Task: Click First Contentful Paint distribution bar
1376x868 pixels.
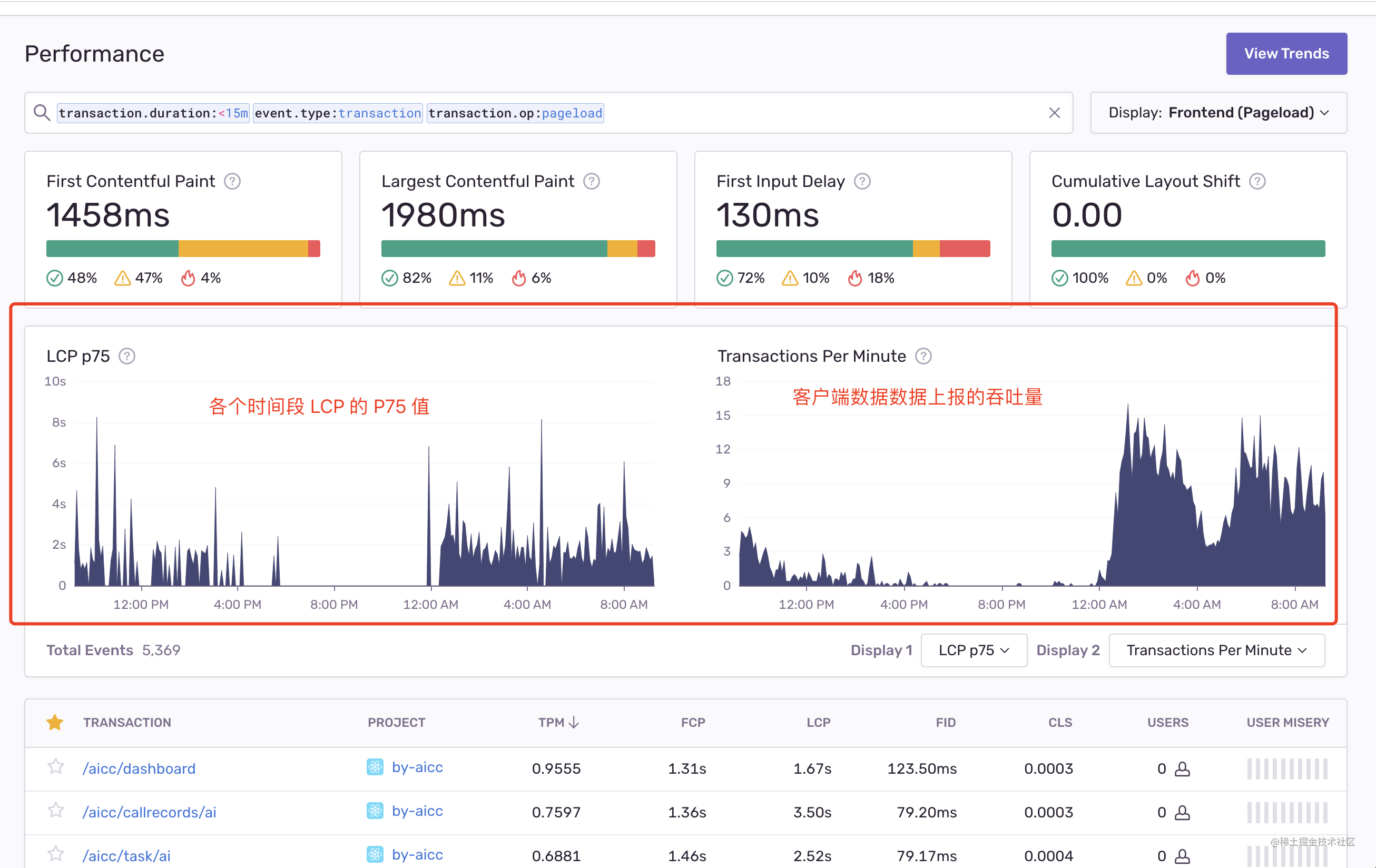Action: [x=183, y=249]
